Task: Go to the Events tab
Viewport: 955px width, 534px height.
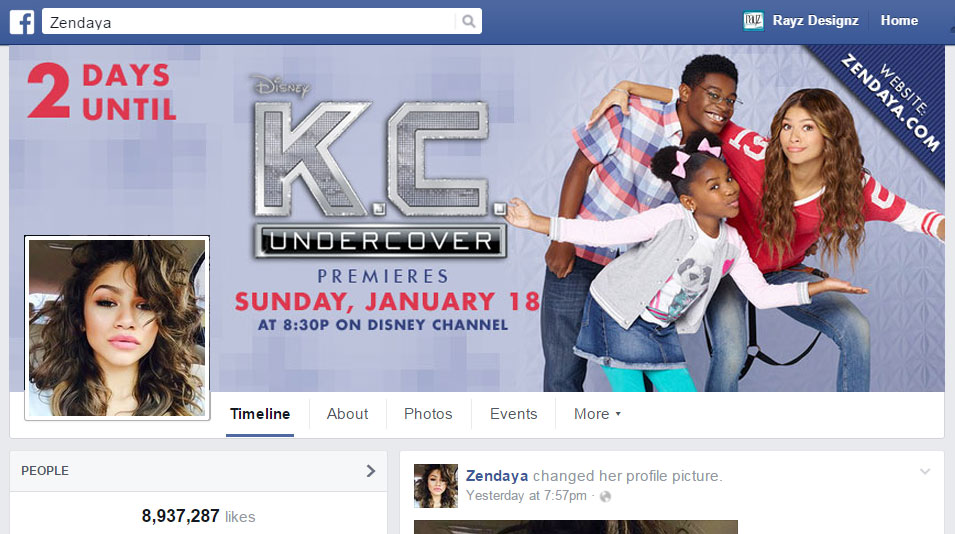Action: [x=513, y=414]
